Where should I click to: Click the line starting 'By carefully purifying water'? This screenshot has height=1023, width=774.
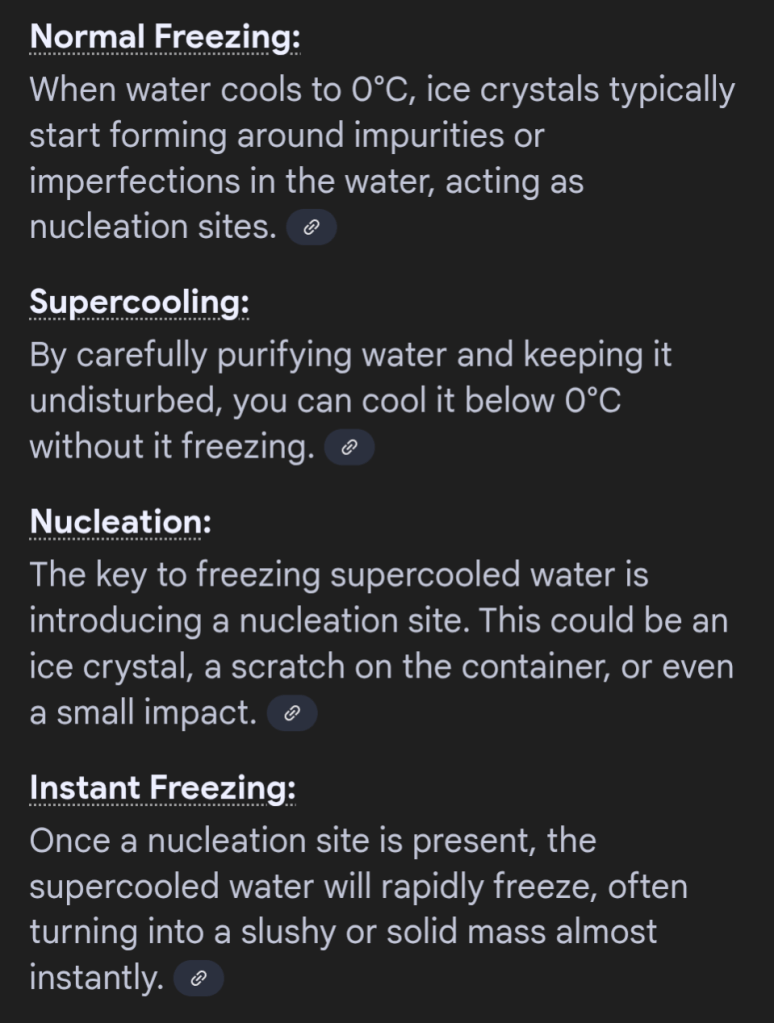(350, 355)
